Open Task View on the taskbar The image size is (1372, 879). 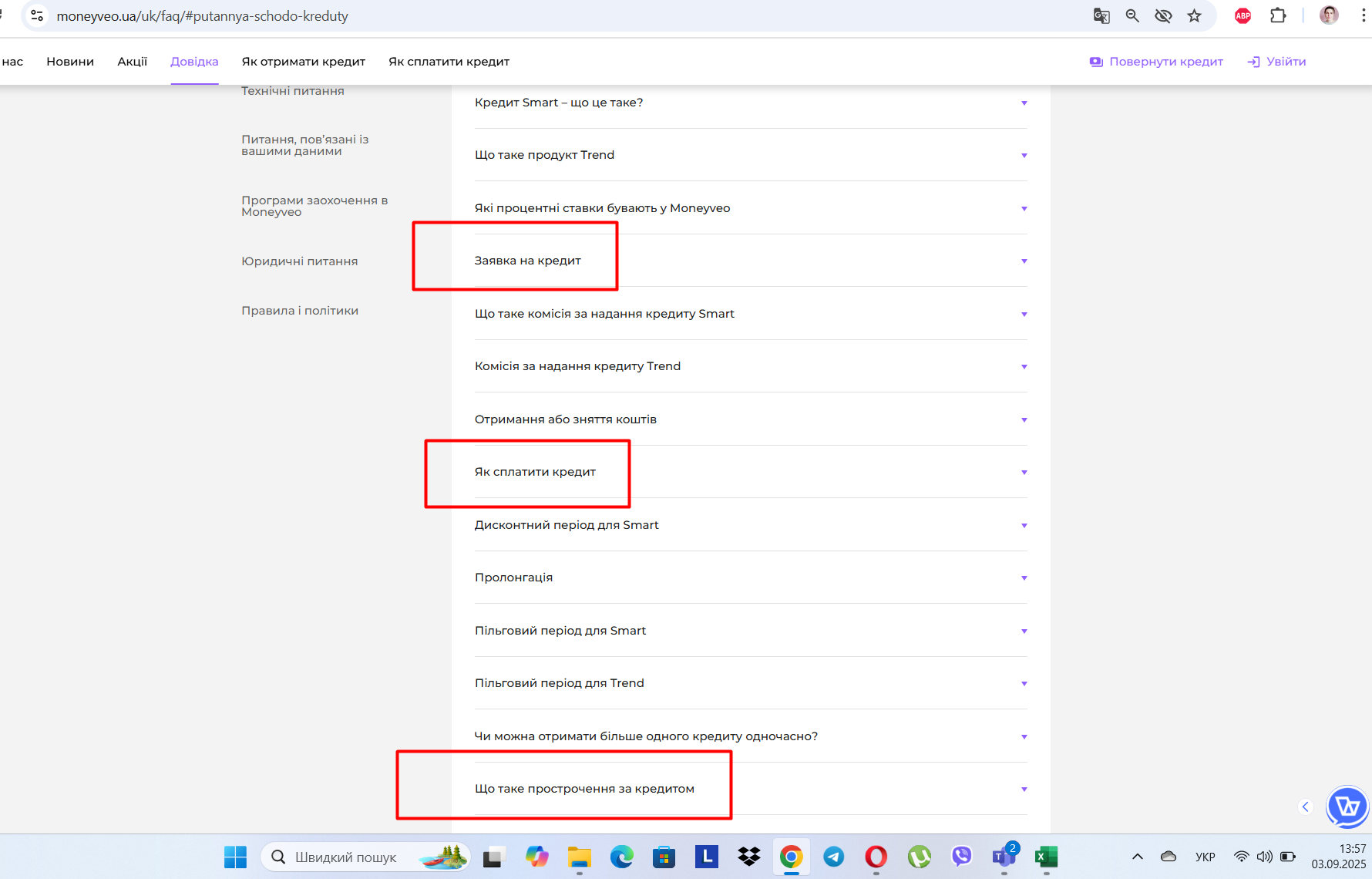[x=493, y=857]
